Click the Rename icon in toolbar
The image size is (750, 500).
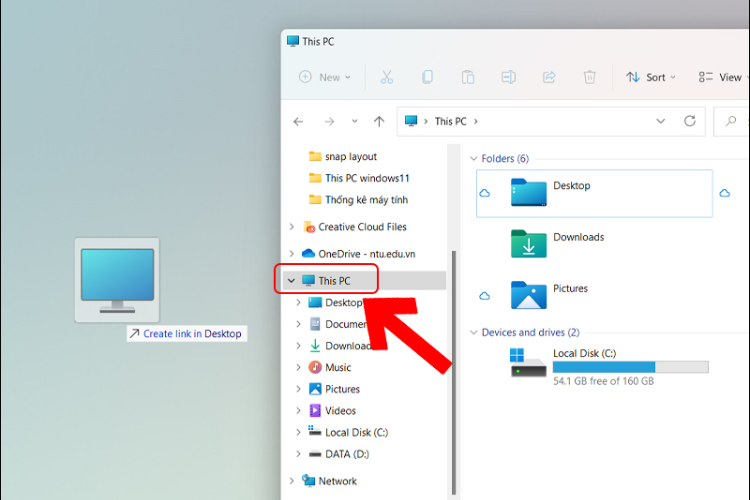pos(508,77)
